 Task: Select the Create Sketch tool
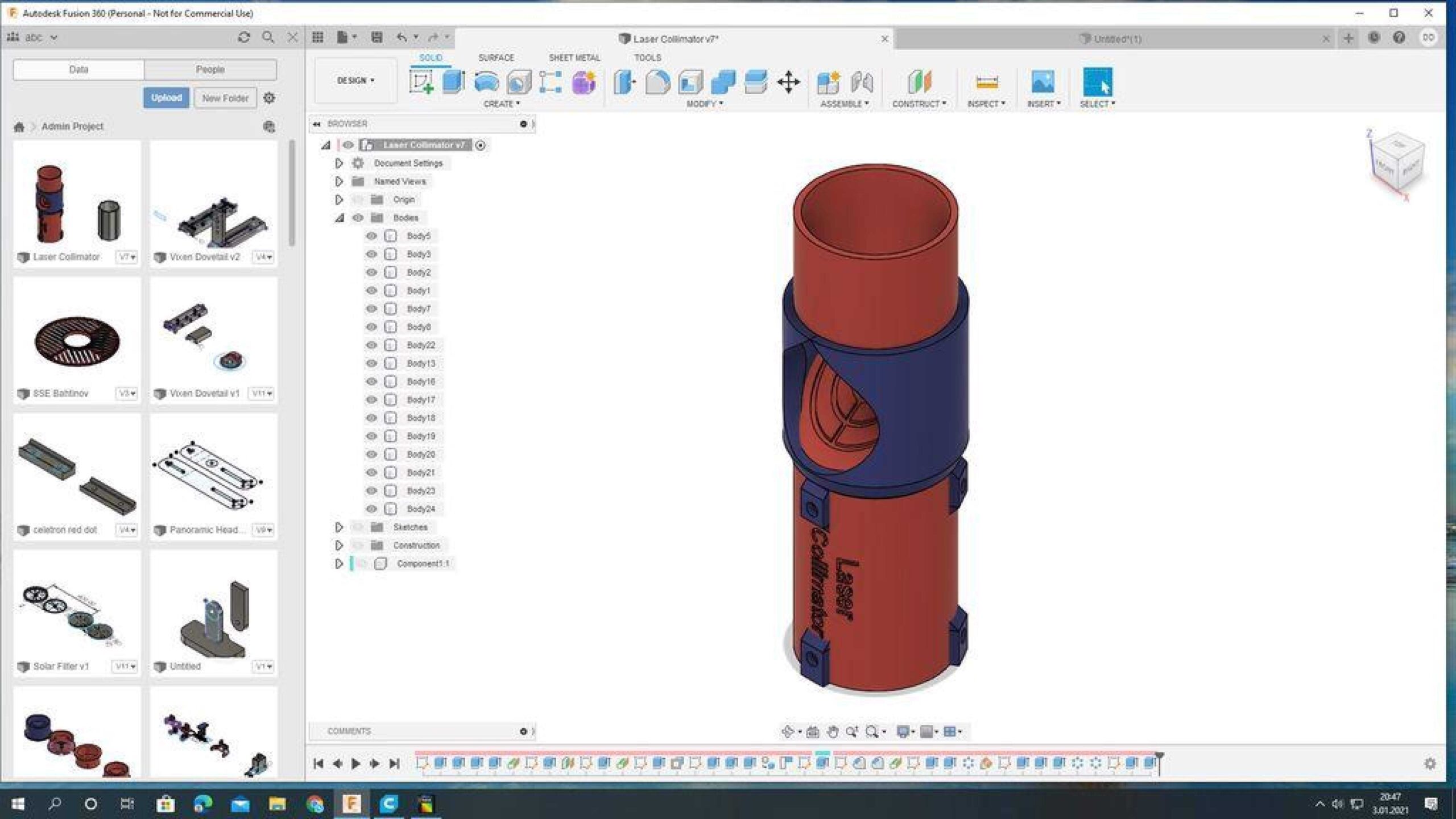point(421,82)
